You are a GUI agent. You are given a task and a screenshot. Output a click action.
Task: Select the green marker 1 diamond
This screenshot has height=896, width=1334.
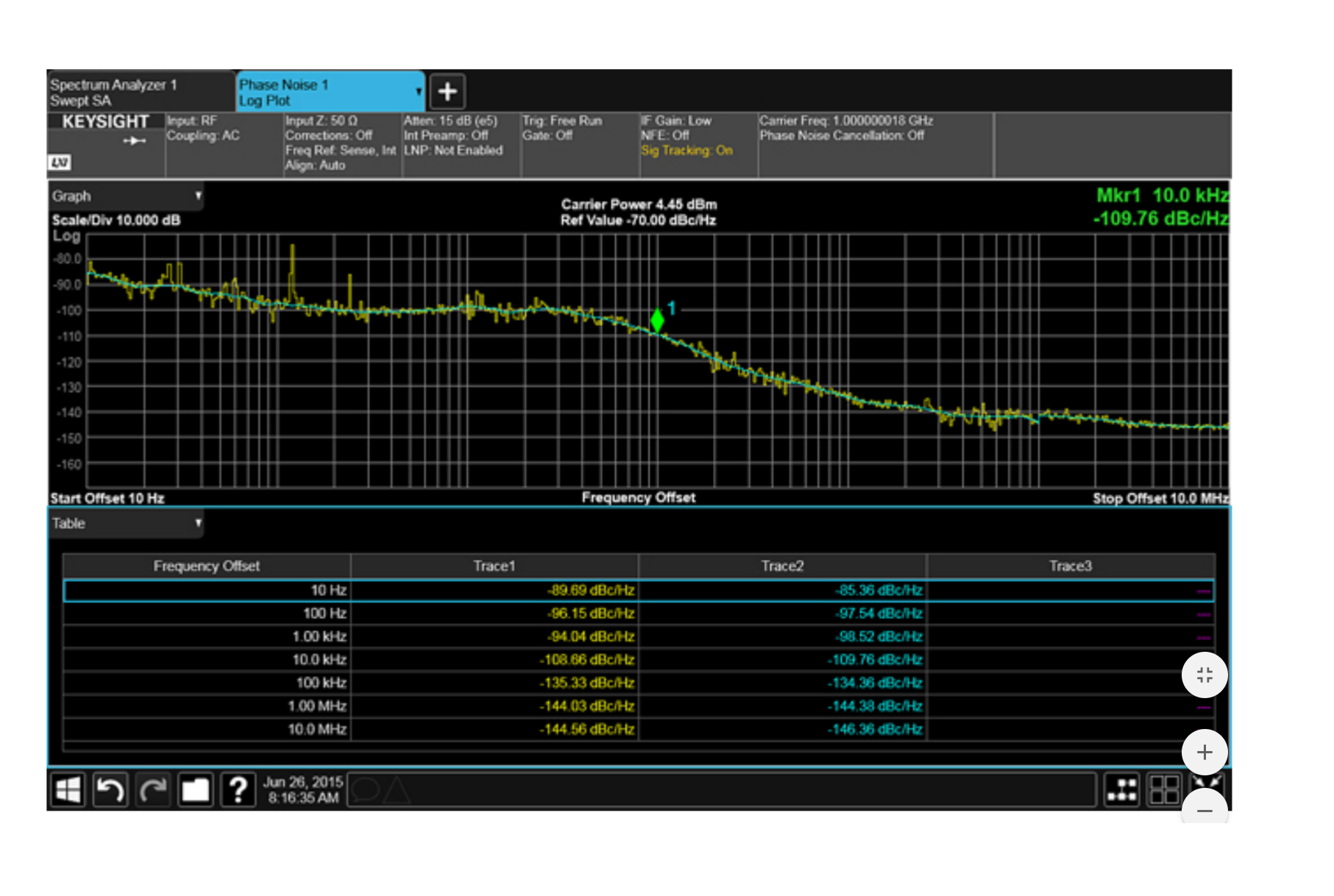pyautogui.click(x=657, y=320)
